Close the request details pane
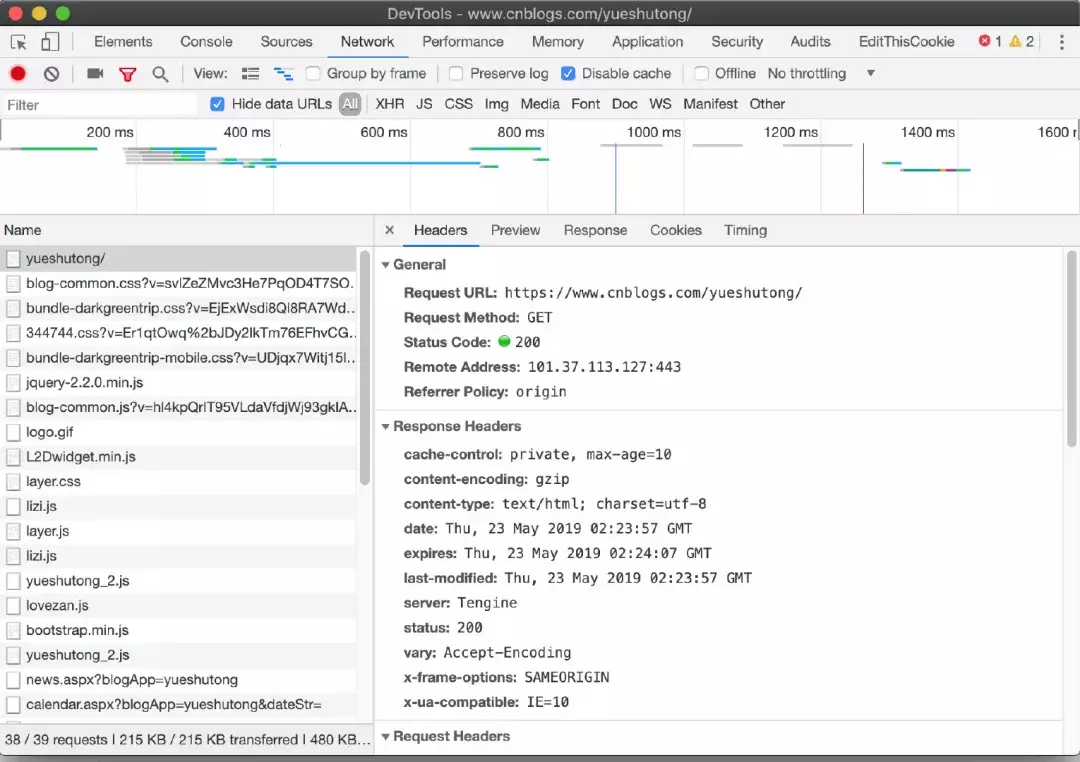This screenshot has height=762, width=1080. coord(389,230)
